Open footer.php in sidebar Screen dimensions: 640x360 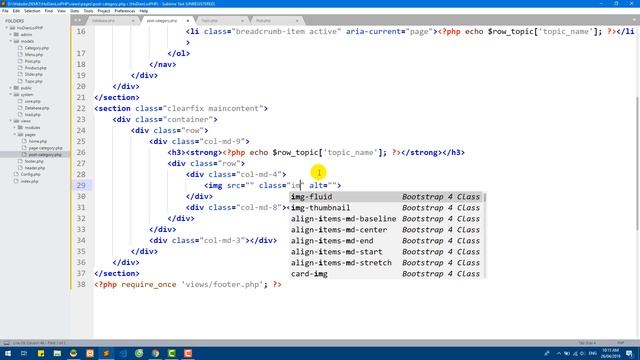pos(34,161)
